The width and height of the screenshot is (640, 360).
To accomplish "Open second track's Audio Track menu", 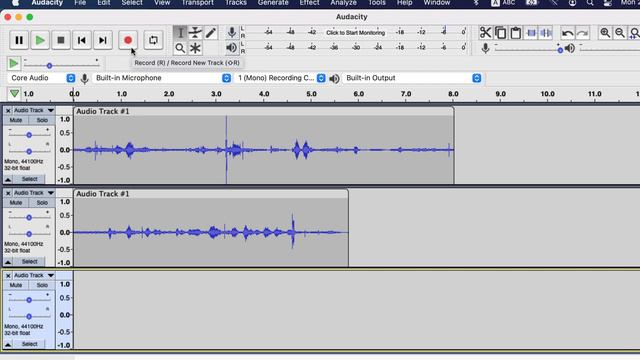I will [x=34, y=193].
